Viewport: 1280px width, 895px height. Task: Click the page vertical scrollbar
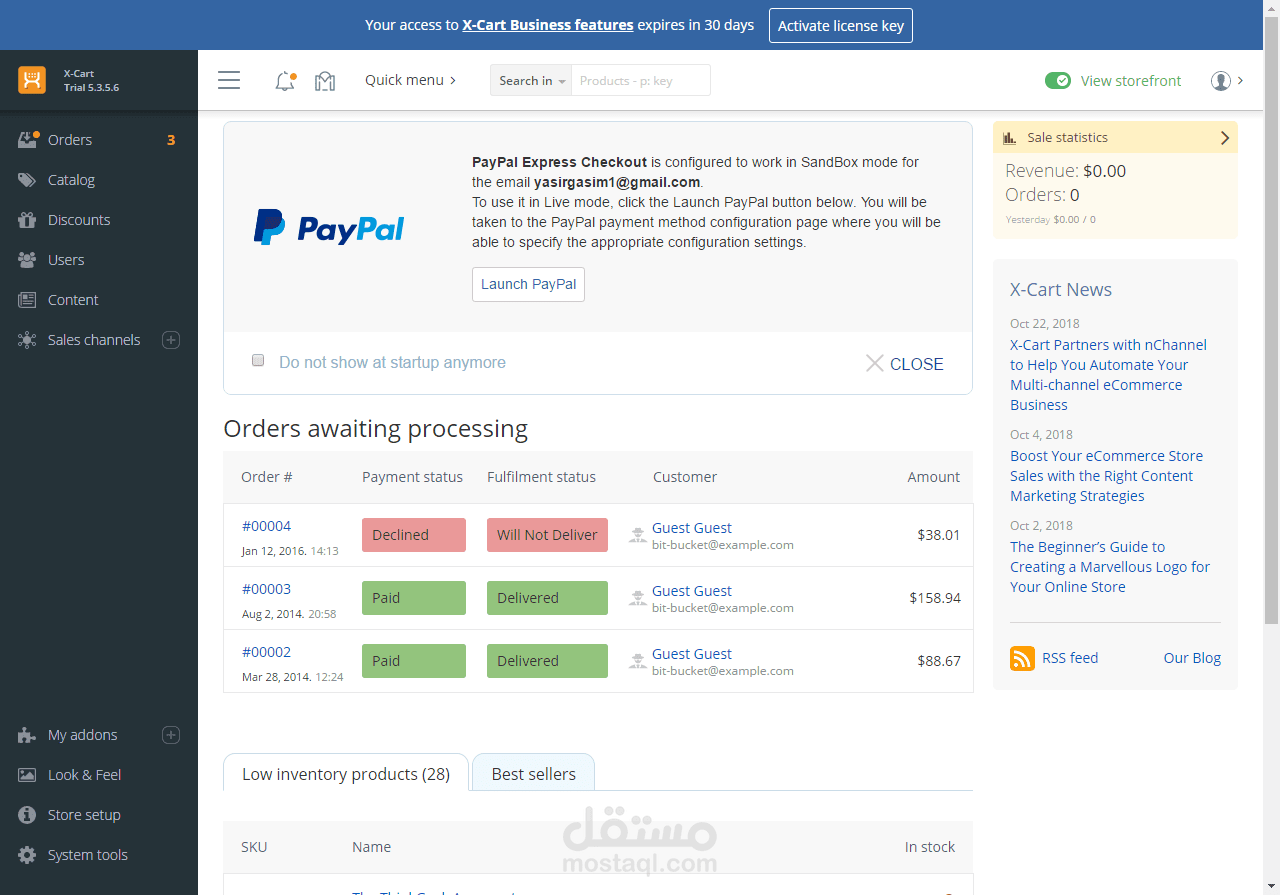pyautogui.click(x=1272, y=320)
